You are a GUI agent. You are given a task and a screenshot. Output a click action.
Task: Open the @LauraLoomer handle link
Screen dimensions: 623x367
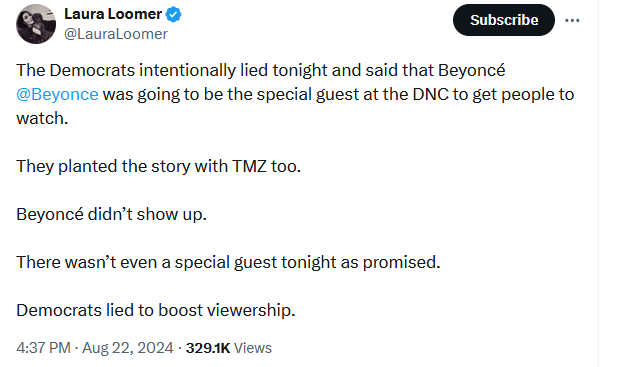116,34
